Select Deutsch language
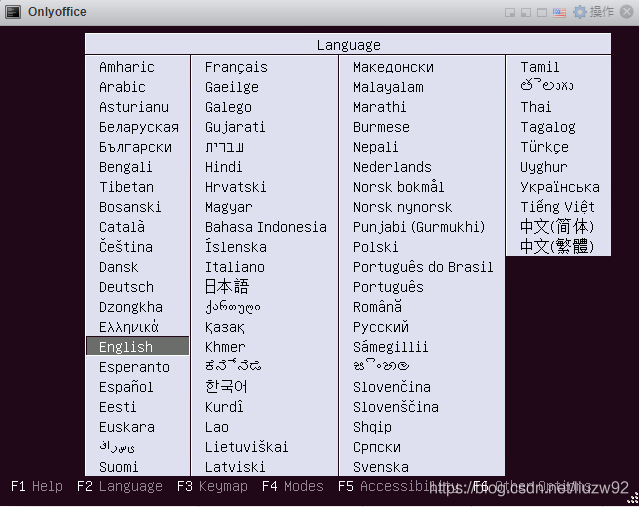Screen dimensions: 639x507 126,287
